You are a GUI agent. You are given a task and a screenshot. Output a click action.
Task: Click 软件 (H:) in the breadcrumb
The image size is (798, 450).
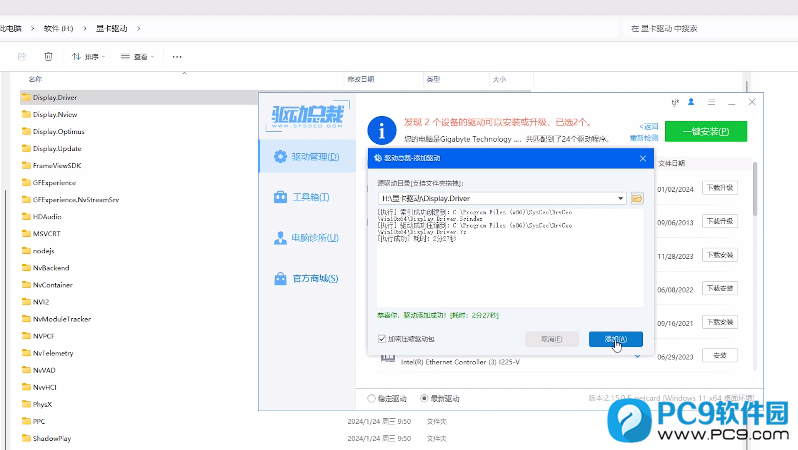pos(59,29)
